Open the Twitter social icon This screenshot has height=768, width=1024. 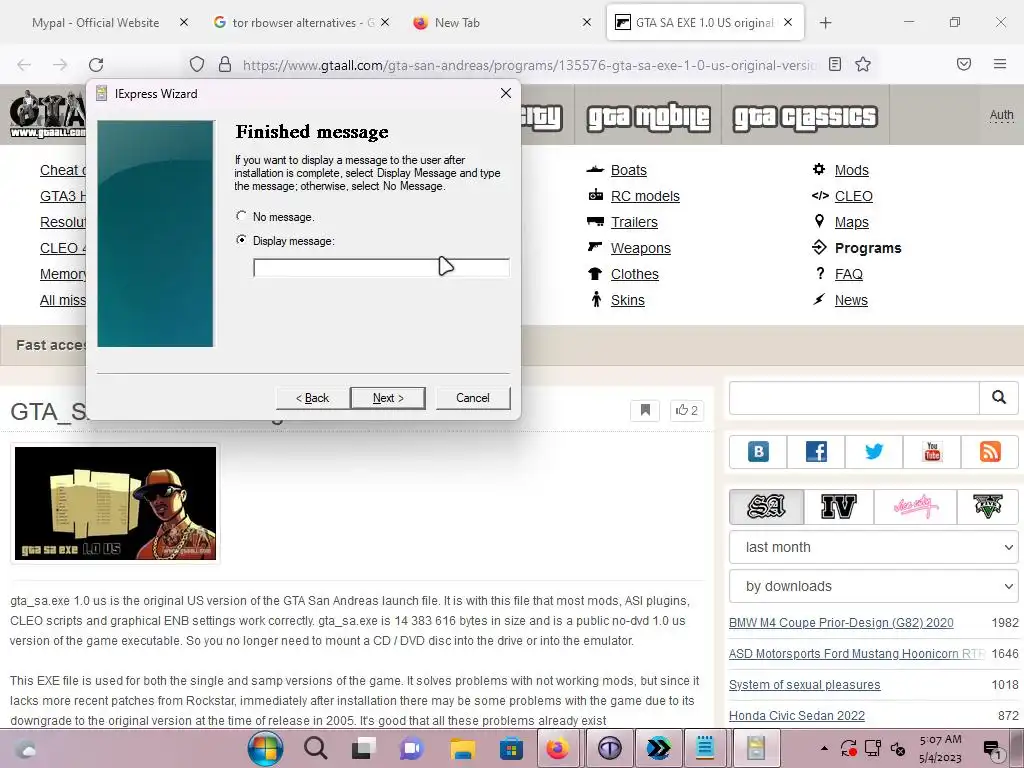tap(874, 451)
